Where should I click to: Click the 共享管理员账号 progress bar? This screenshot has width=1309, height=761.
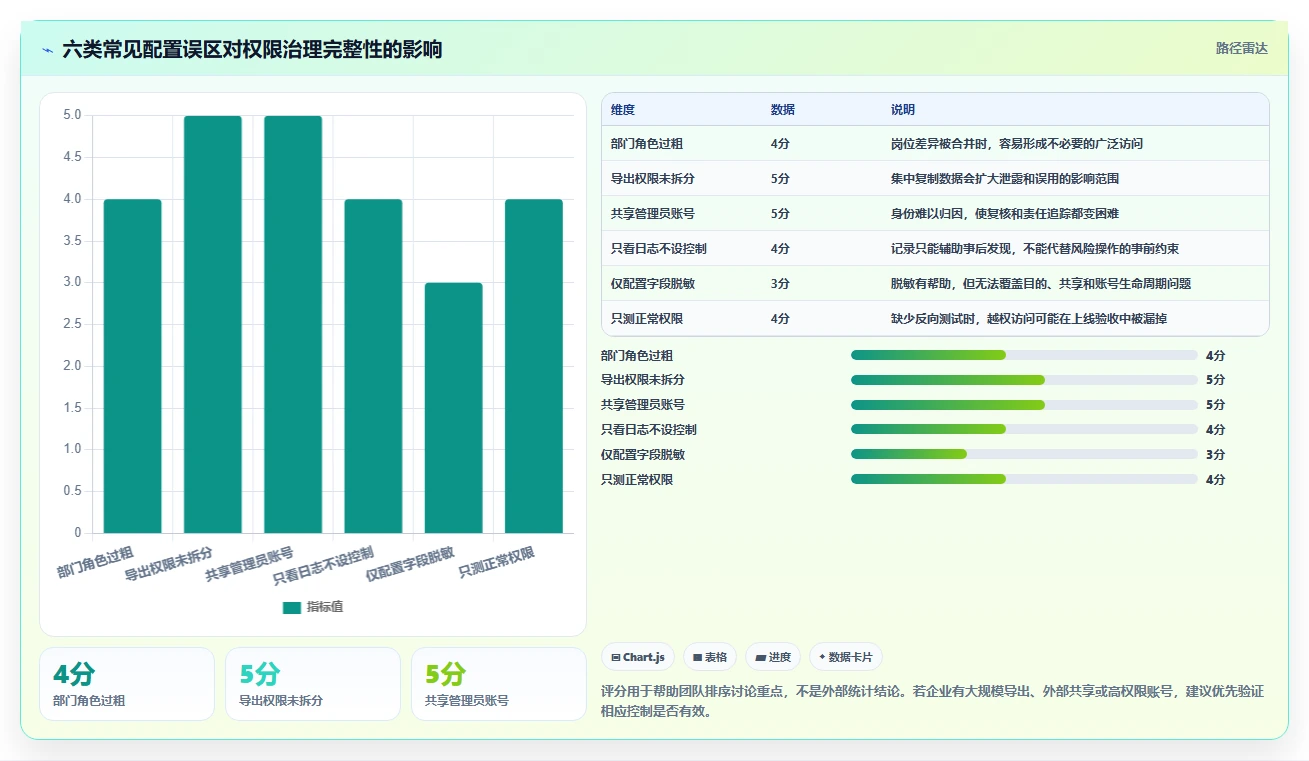[1024, 405]
